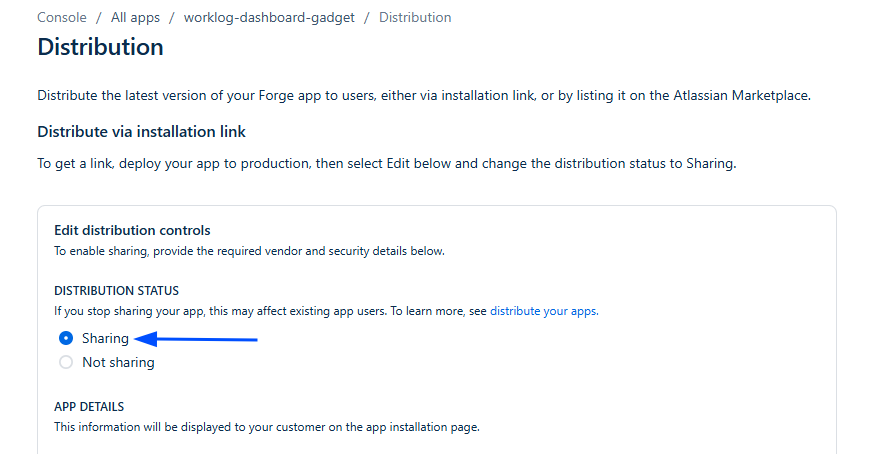This screenshot has width=870, height=454.
Task: Click the Distribution breadcrumb item
Action: [414, 17]
